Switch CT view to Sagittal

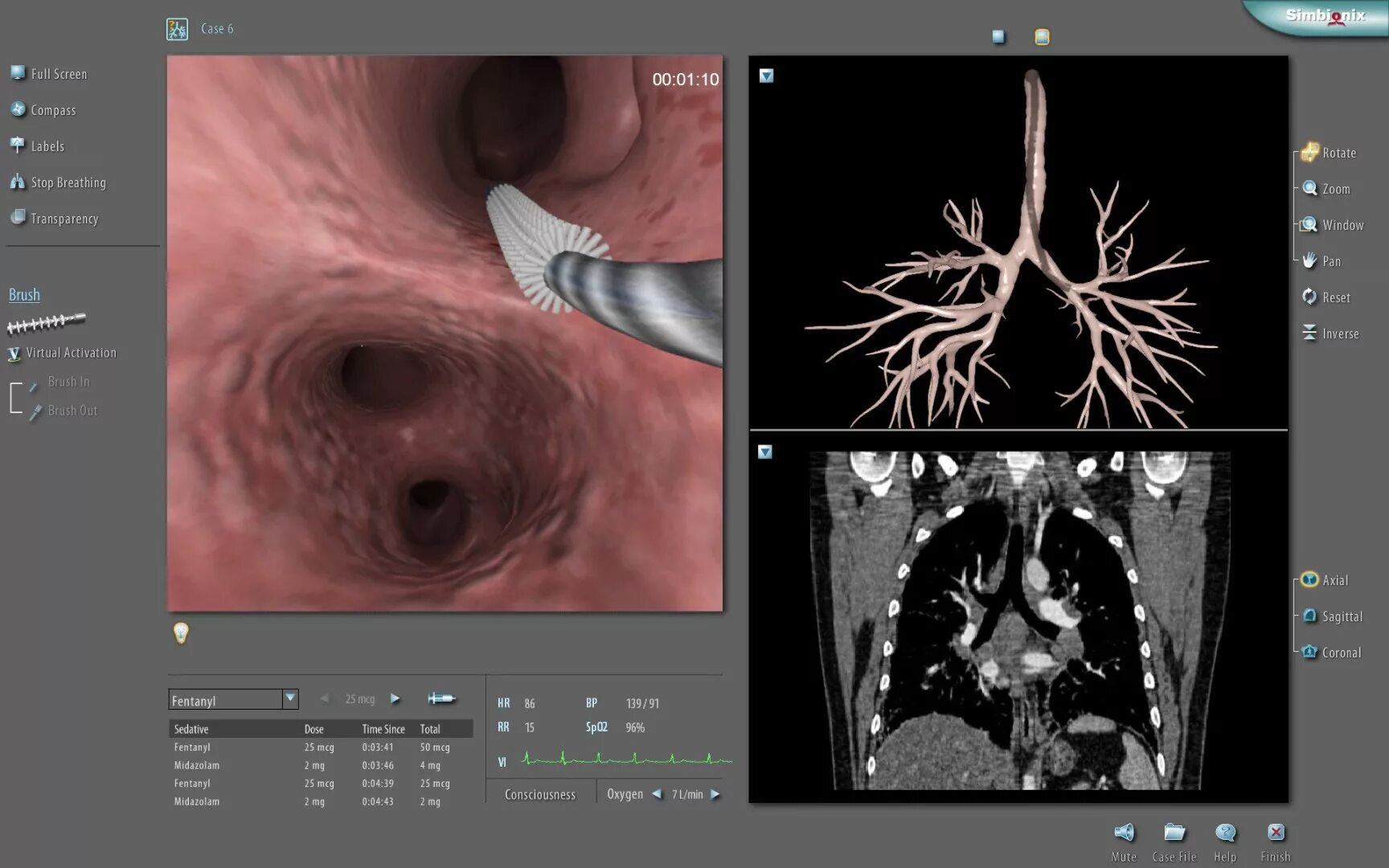(x=1309, y=616)
